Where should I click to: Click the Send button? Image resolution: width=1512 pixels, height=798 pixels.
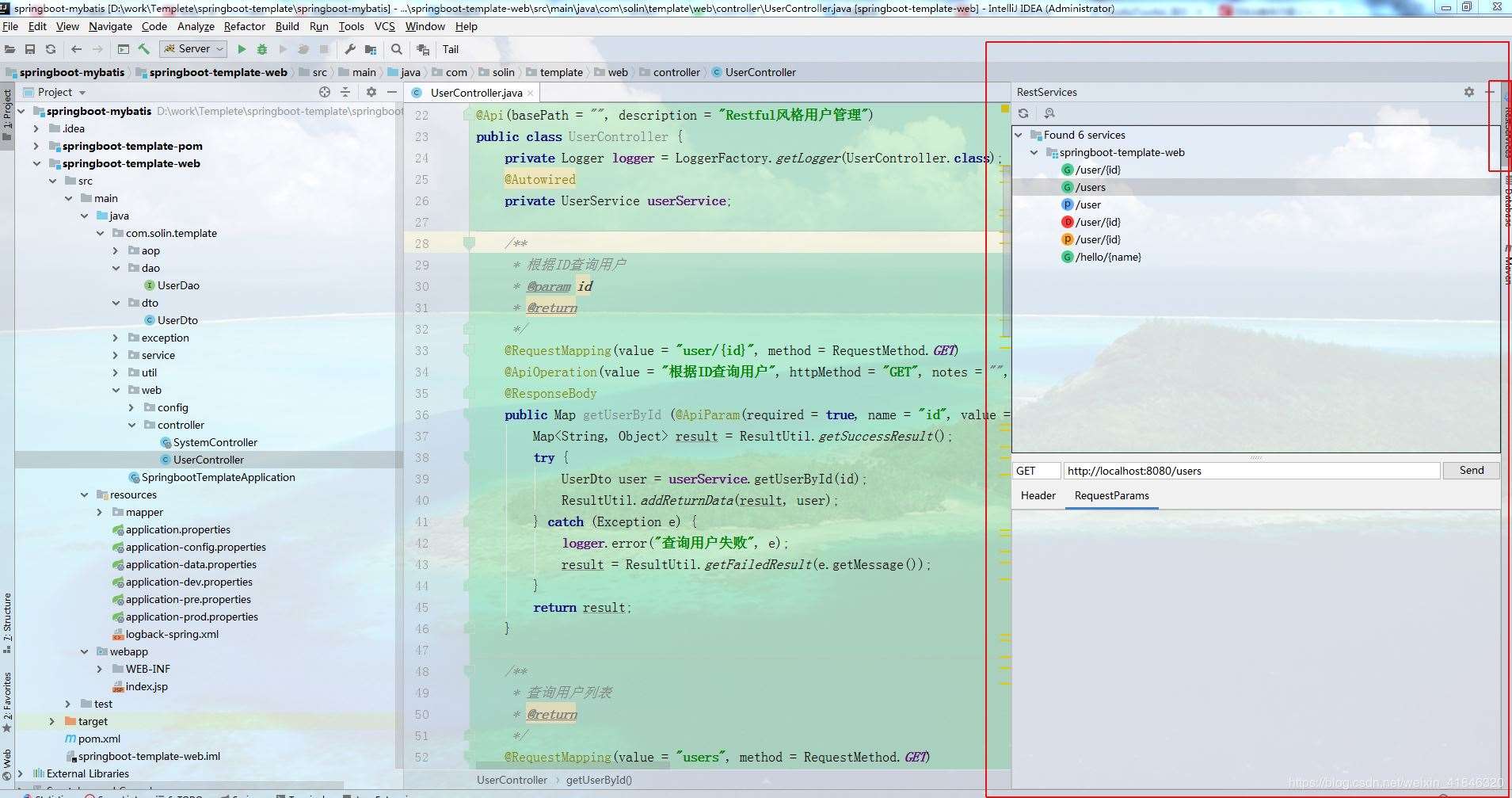pyautogui.click(x=1470, y=470)
